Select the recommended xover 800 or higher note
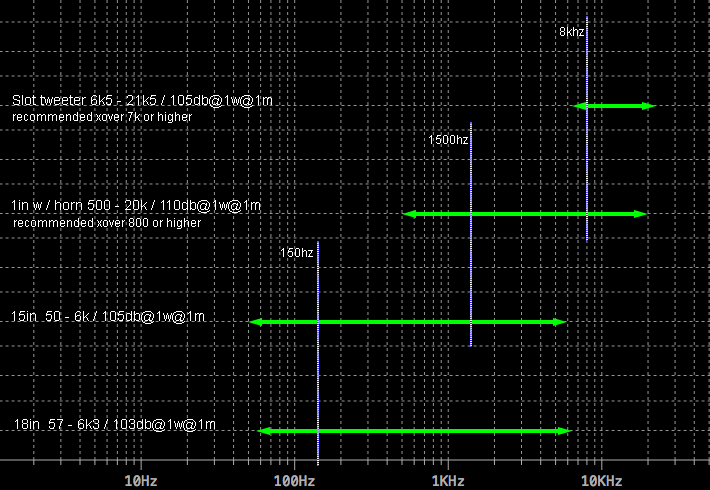Screen dimensions: 710x490 coord(107,223)
